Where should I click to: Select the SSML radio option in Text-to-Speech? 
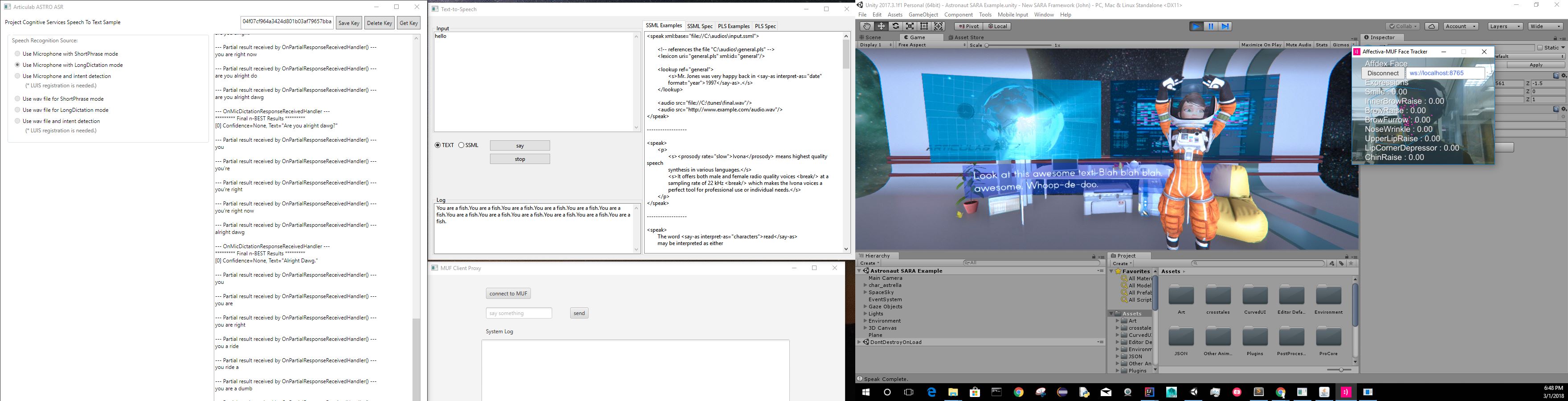coord(461,145)
